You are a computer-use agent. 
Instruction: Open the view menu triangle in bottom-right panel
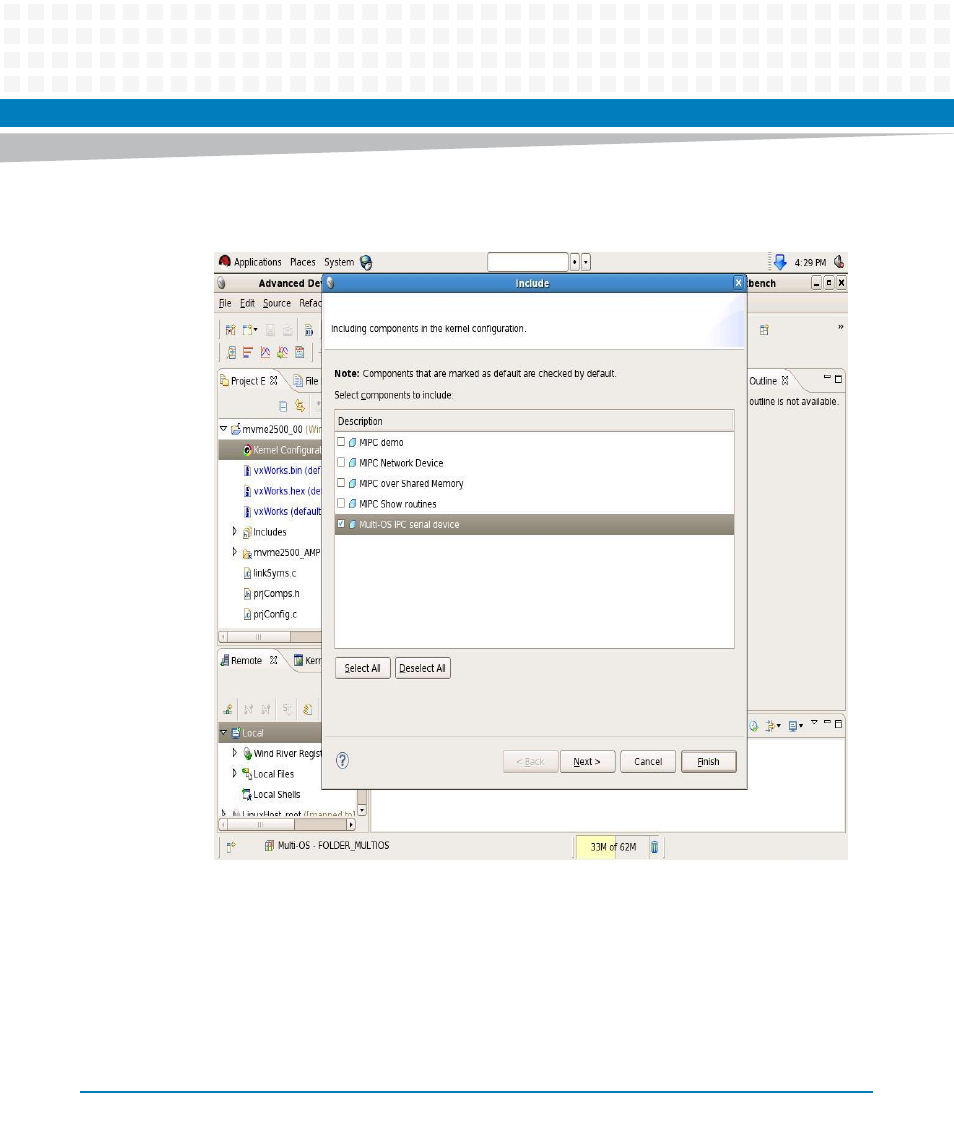814,723
